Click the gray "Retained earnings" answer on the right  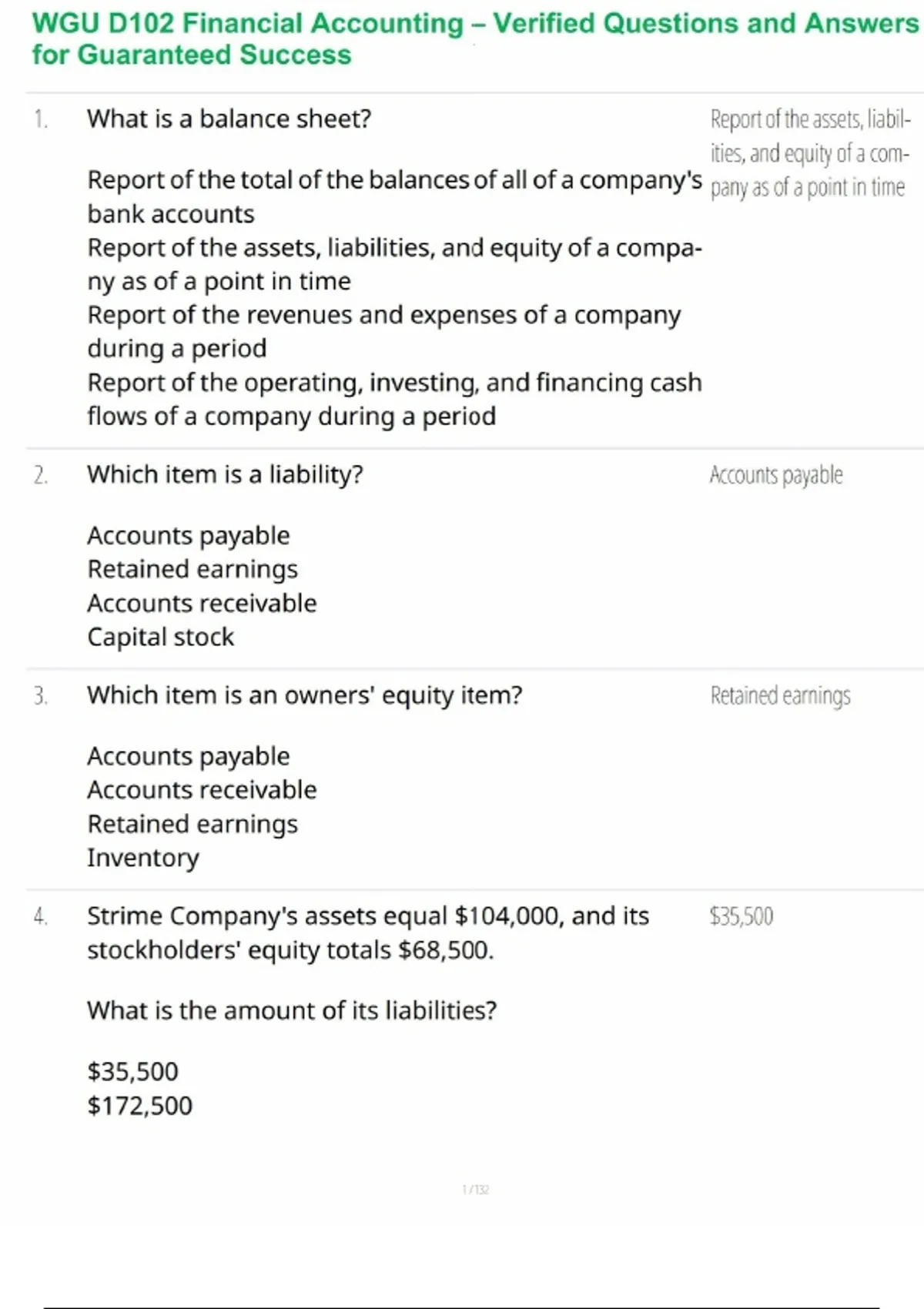point(780,696)
